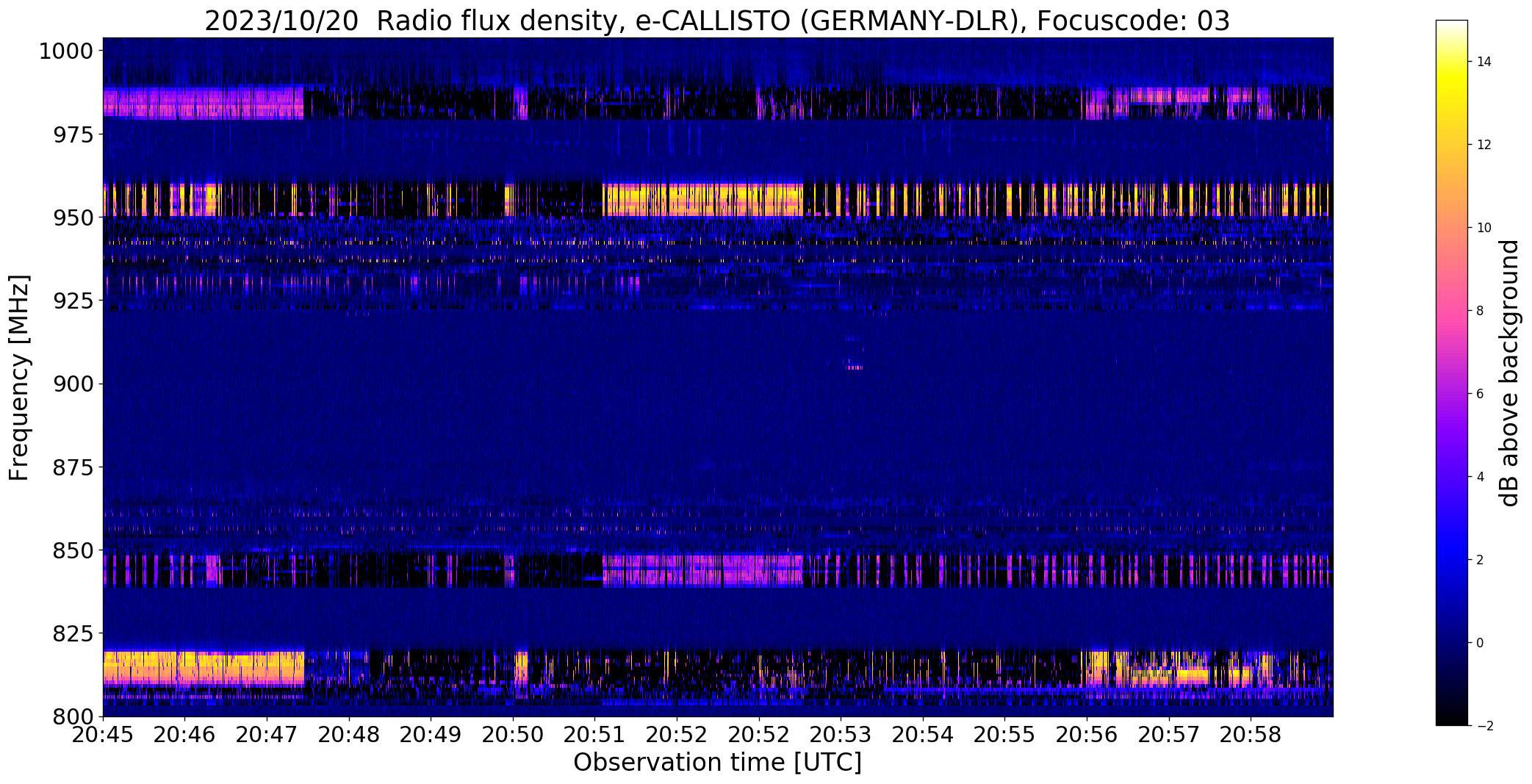Select the 825 frequency tick label
This screenshot has width=1532, height=784.
[73, 633]
